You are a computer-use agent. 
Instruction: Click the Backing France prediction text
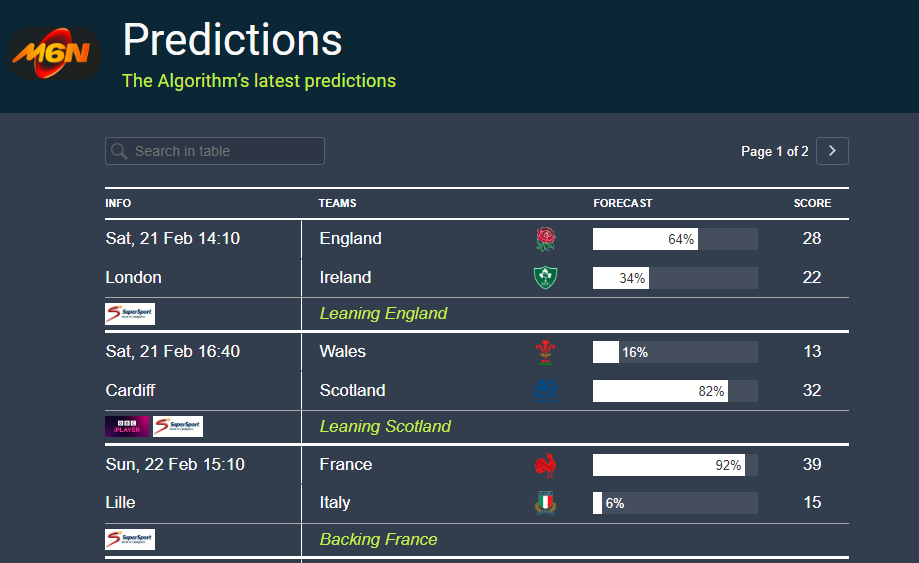pos(378,539)
